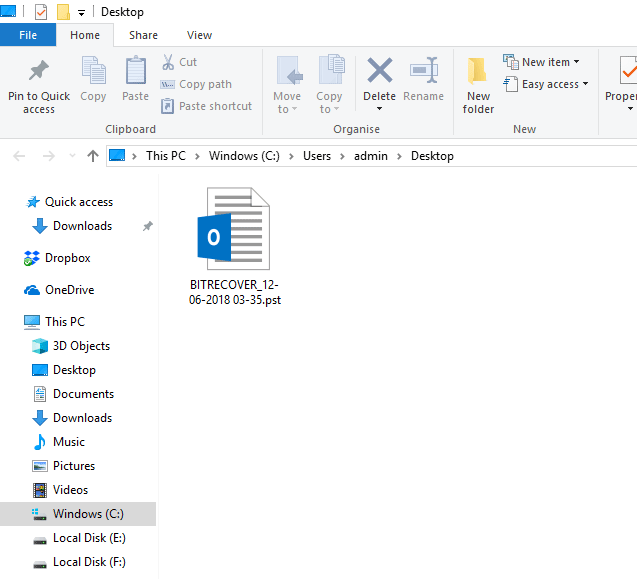Image resolution: width=637 pixels, height=579 pixels.
Task: Click This PC in the address bar
Action: (x=166, y=156)
